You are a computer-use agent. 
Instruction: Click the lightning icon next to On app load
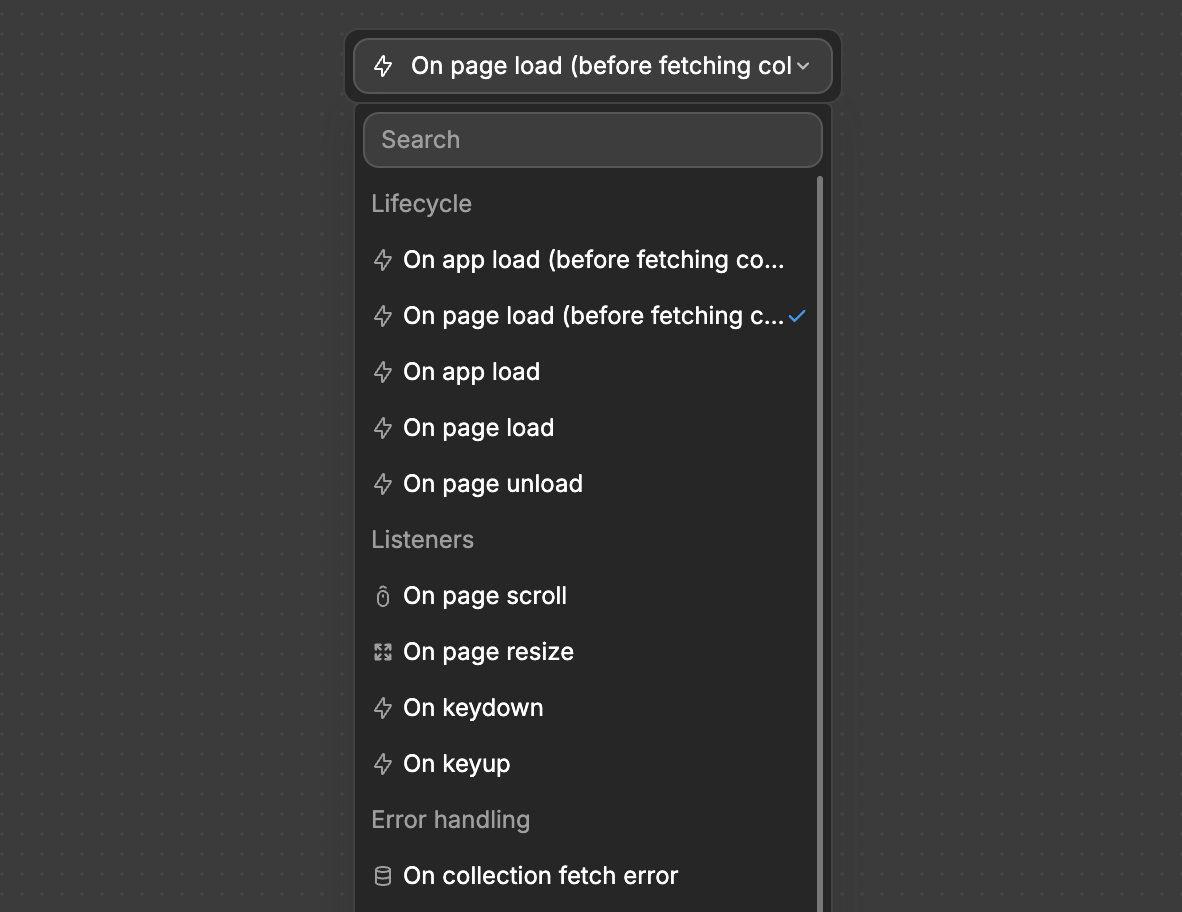382,371
